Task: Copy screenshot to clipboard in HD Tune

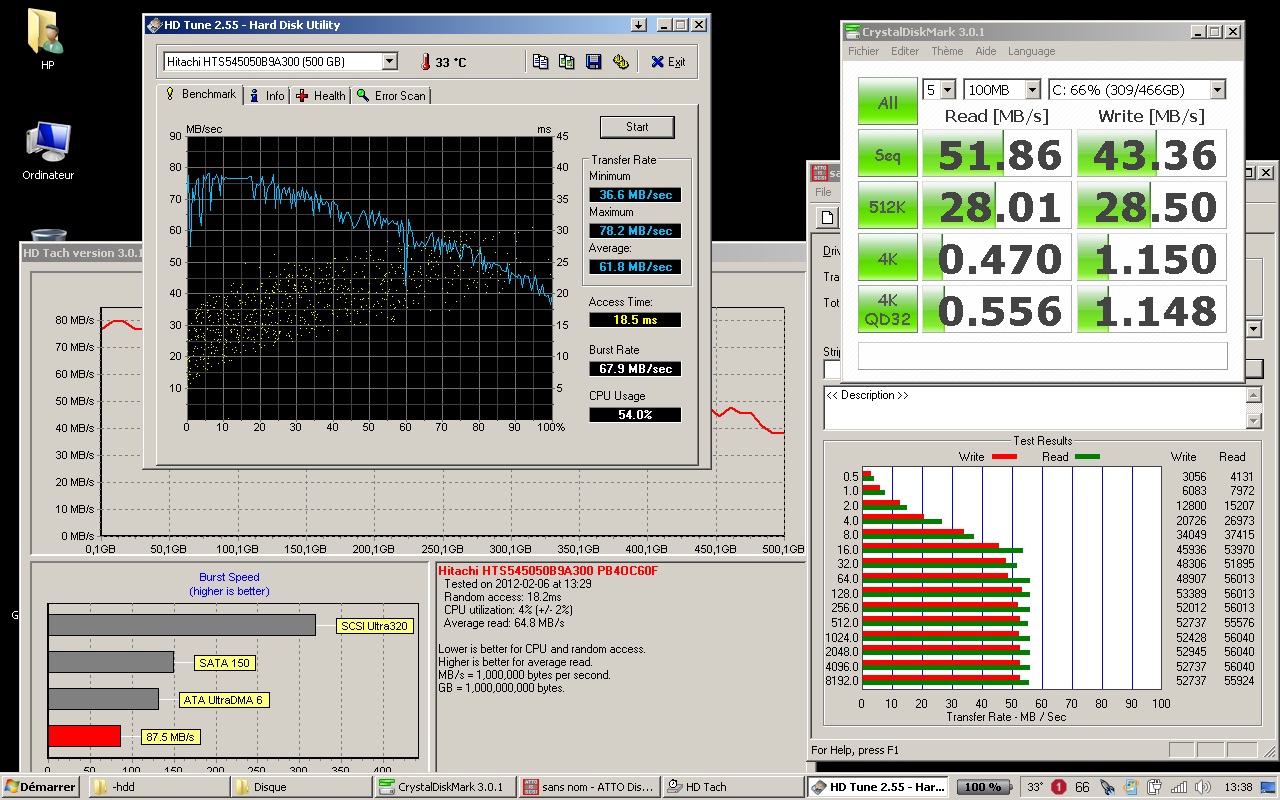Action: tap(567, 62)
